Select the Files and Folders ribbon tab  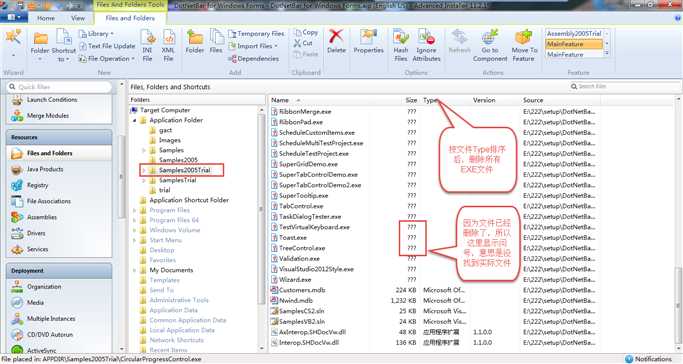click(x=130, y=18)
